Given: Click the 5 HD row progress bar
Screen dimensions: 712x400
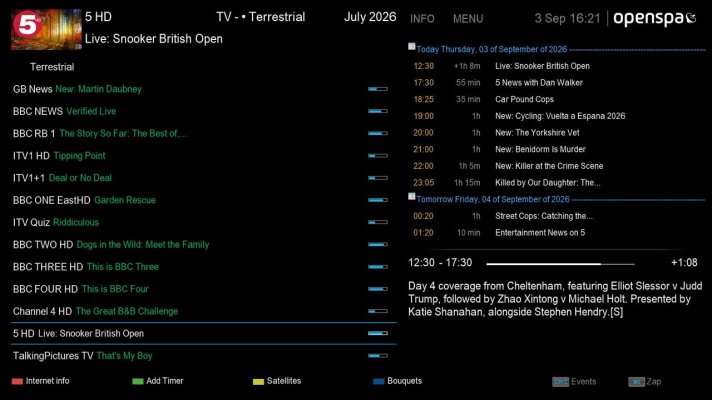Looking at the screenshot, I should (378, 334).
